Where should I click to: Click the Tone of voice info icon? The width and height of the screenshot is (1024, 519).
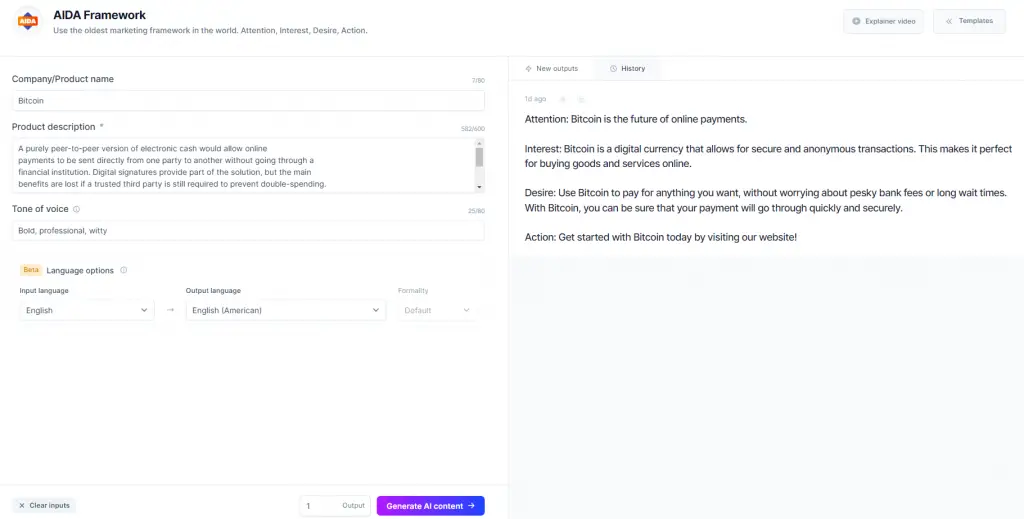(x=76, y=210)
